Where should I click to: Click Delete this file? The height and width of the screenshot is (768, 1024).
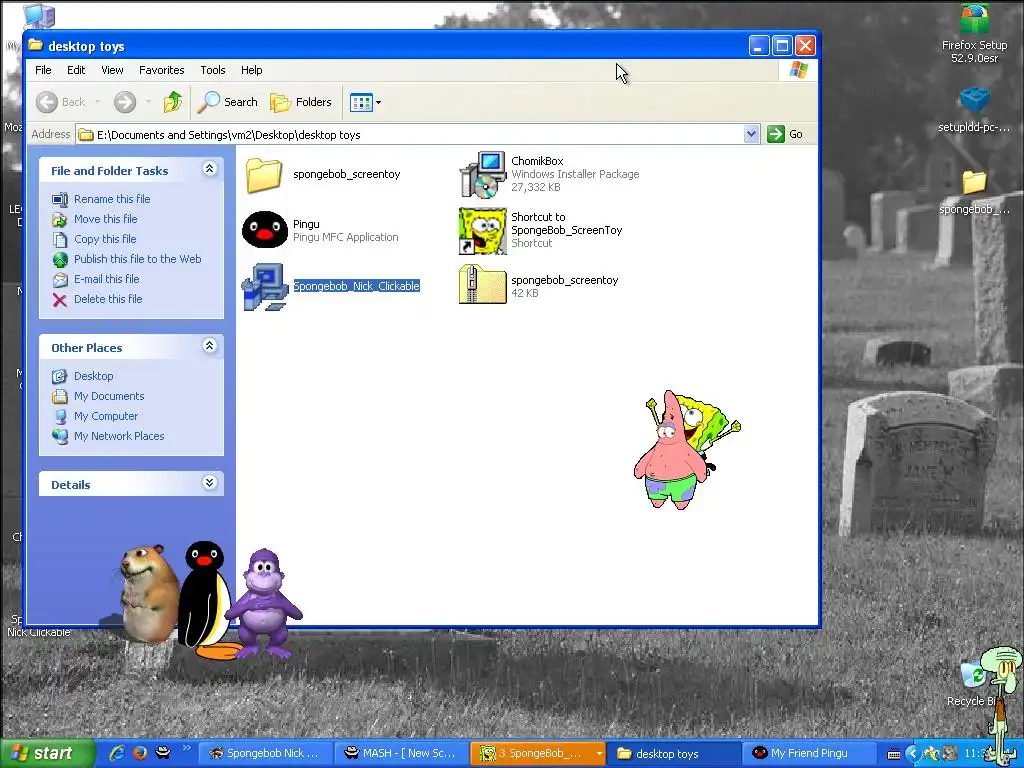coord(108,299)
